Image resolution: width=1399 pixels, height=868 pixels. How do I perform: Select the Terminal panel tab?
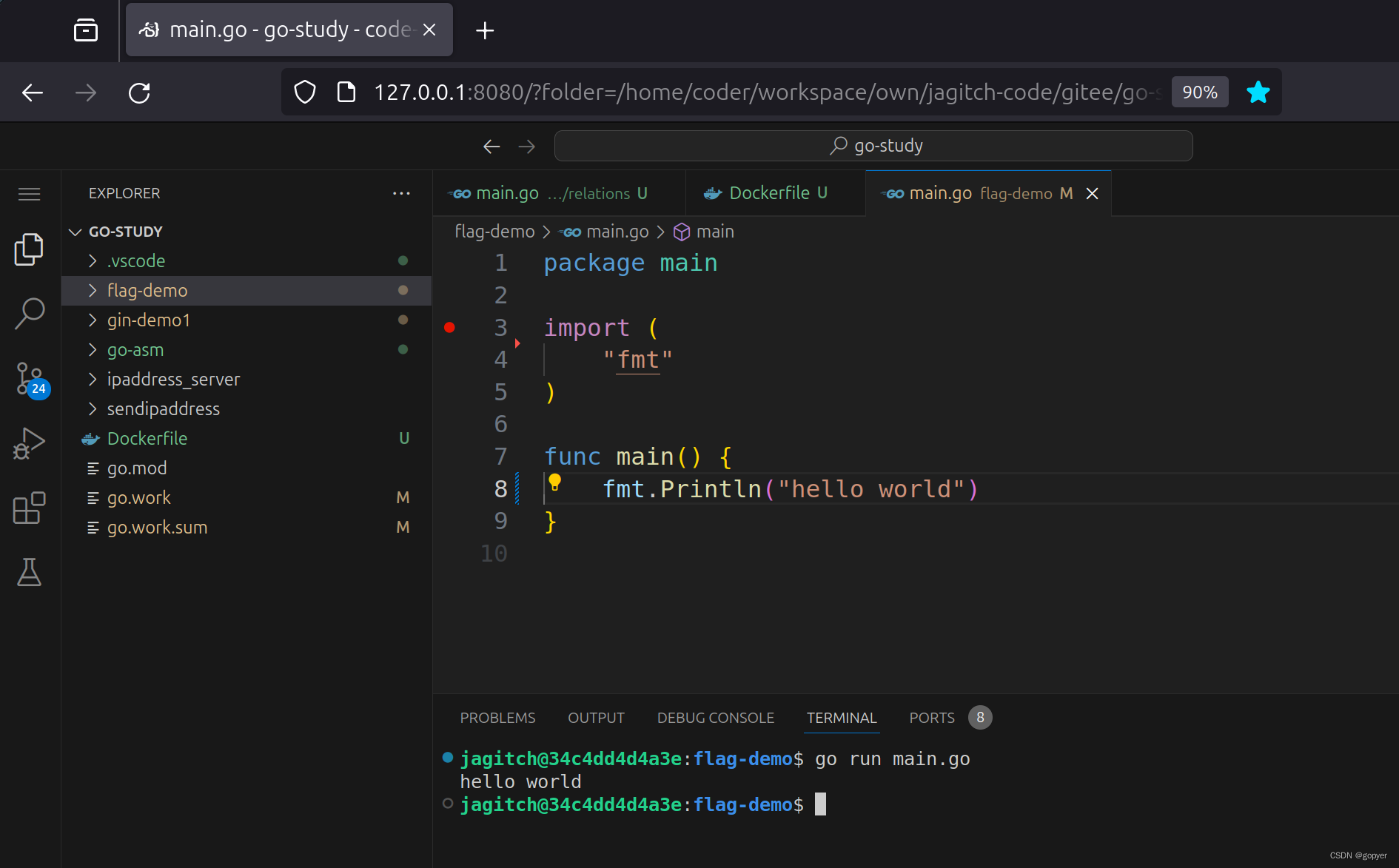[842, 718]
